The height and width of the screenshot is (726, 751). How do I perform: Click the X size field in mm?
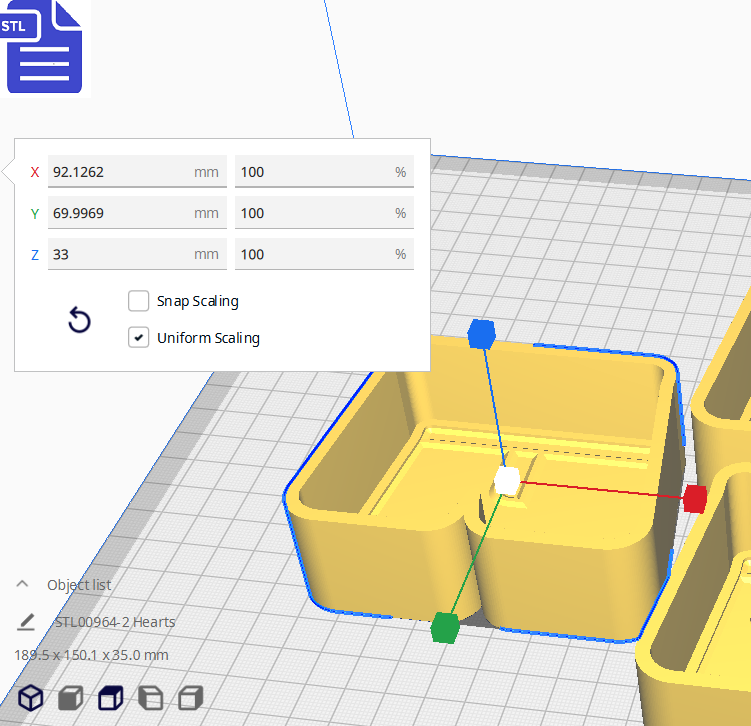pos(120,172)
